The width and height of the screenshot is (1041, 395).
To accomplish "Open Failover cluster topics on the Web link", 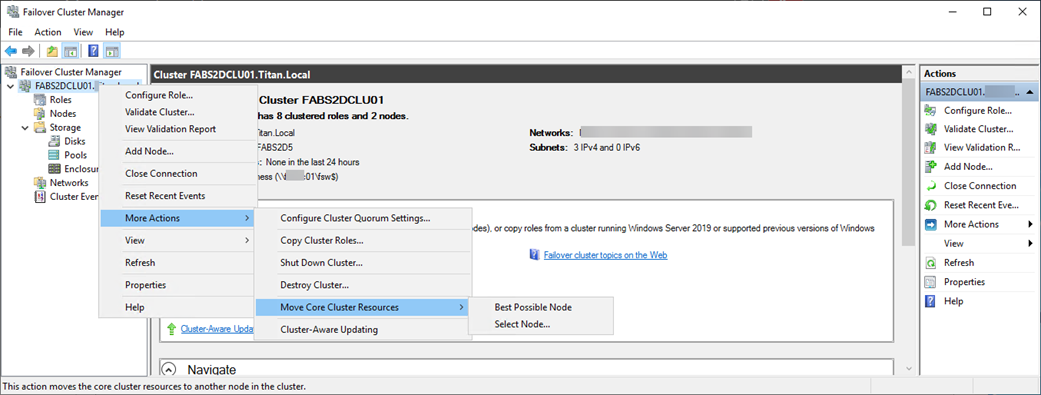I will click(x=605, y=255).
